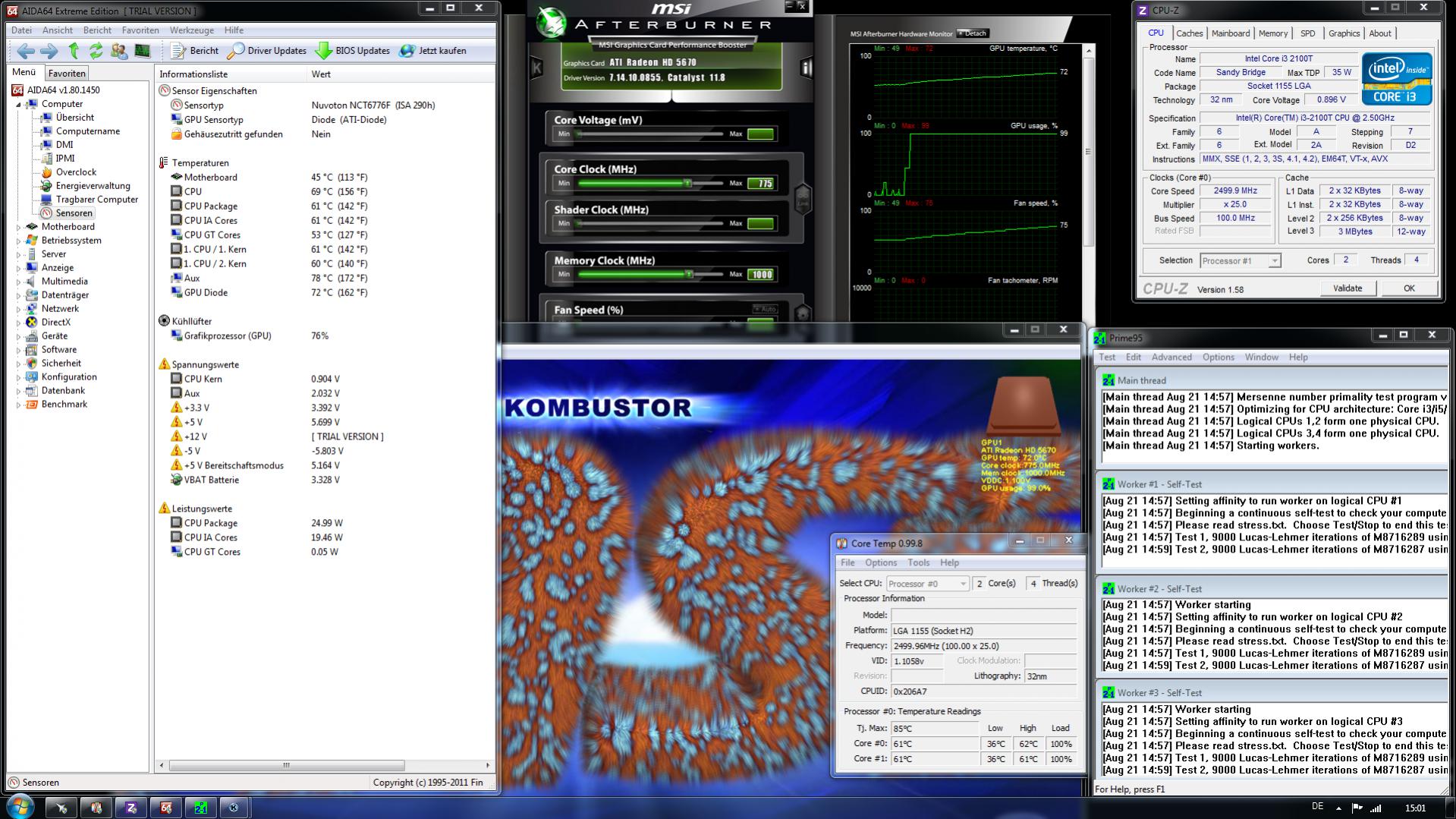Select Overclock in the AIDA64 tree

pyautogui.click(x=76, y=172)
